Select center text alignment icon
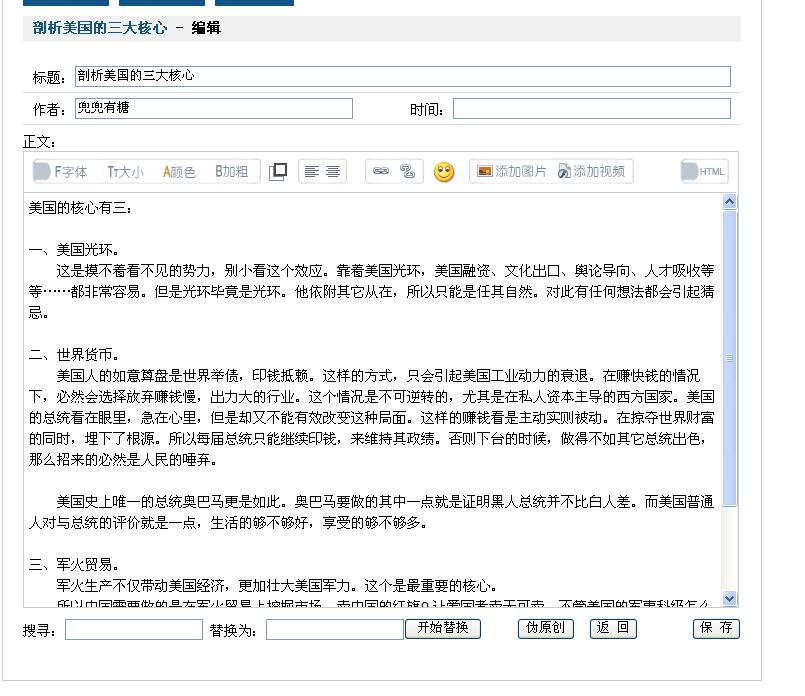805x696 pixels. pyautogui.click(x=331, y=171)
